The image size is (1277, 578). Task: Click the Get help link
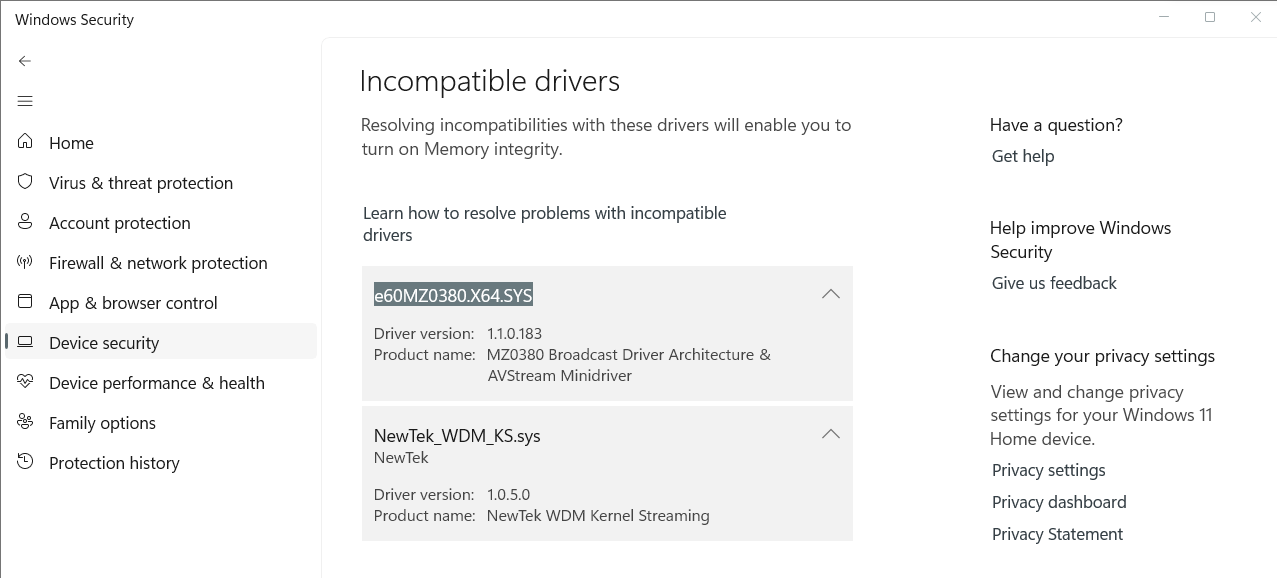[1023, 156]
